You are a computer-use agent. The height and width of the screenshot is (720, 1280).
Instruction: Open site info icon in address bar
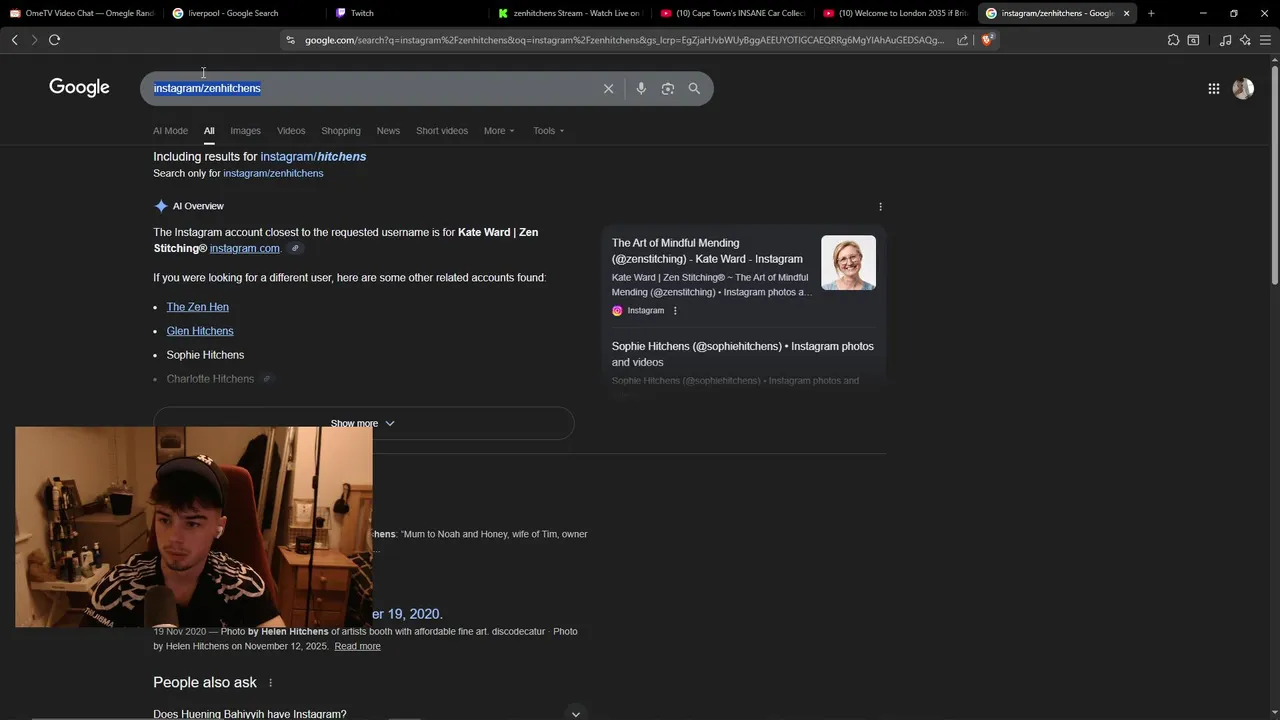[x=290, y=40]
